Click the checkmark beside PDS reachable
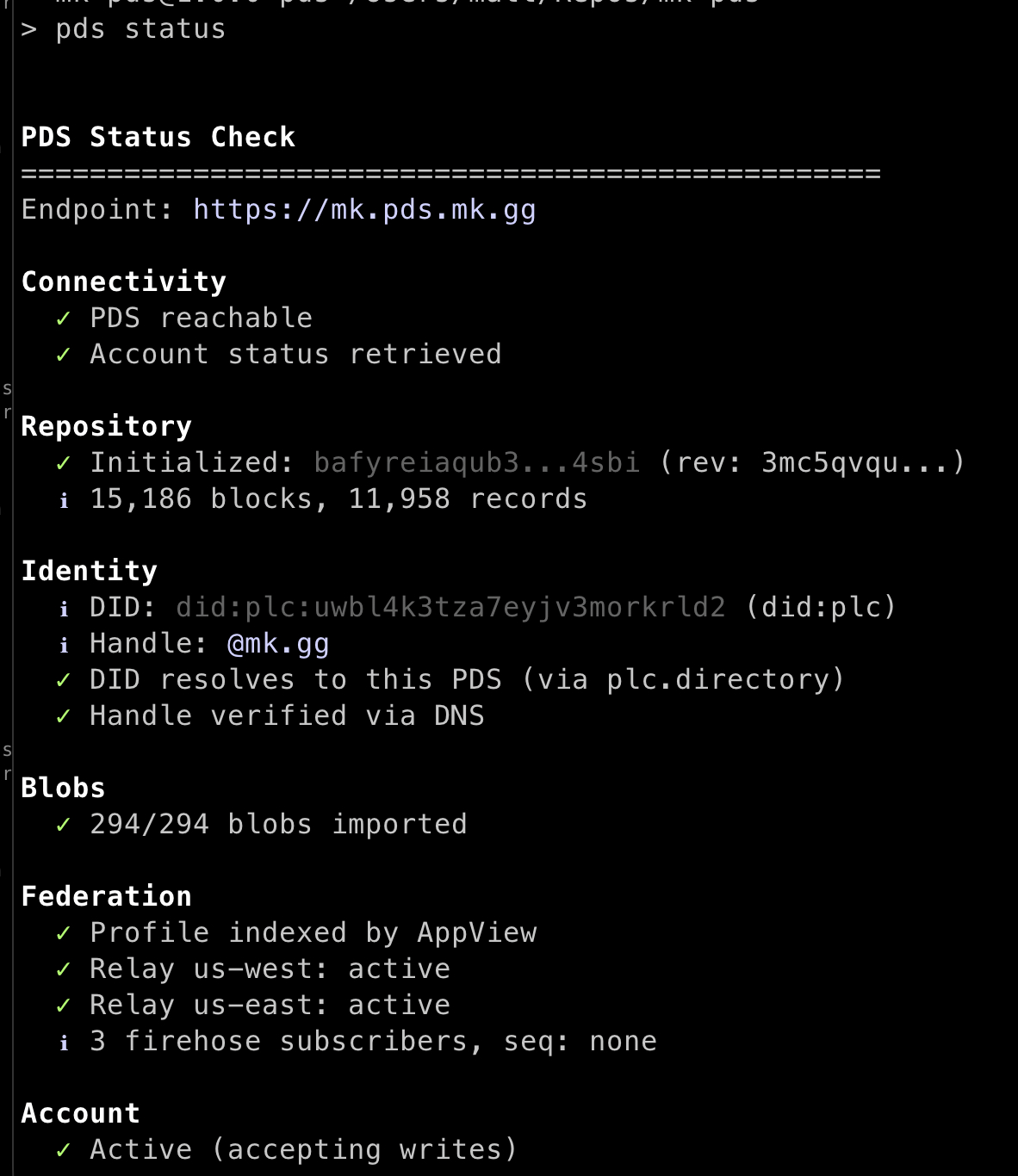 [63, 319]
